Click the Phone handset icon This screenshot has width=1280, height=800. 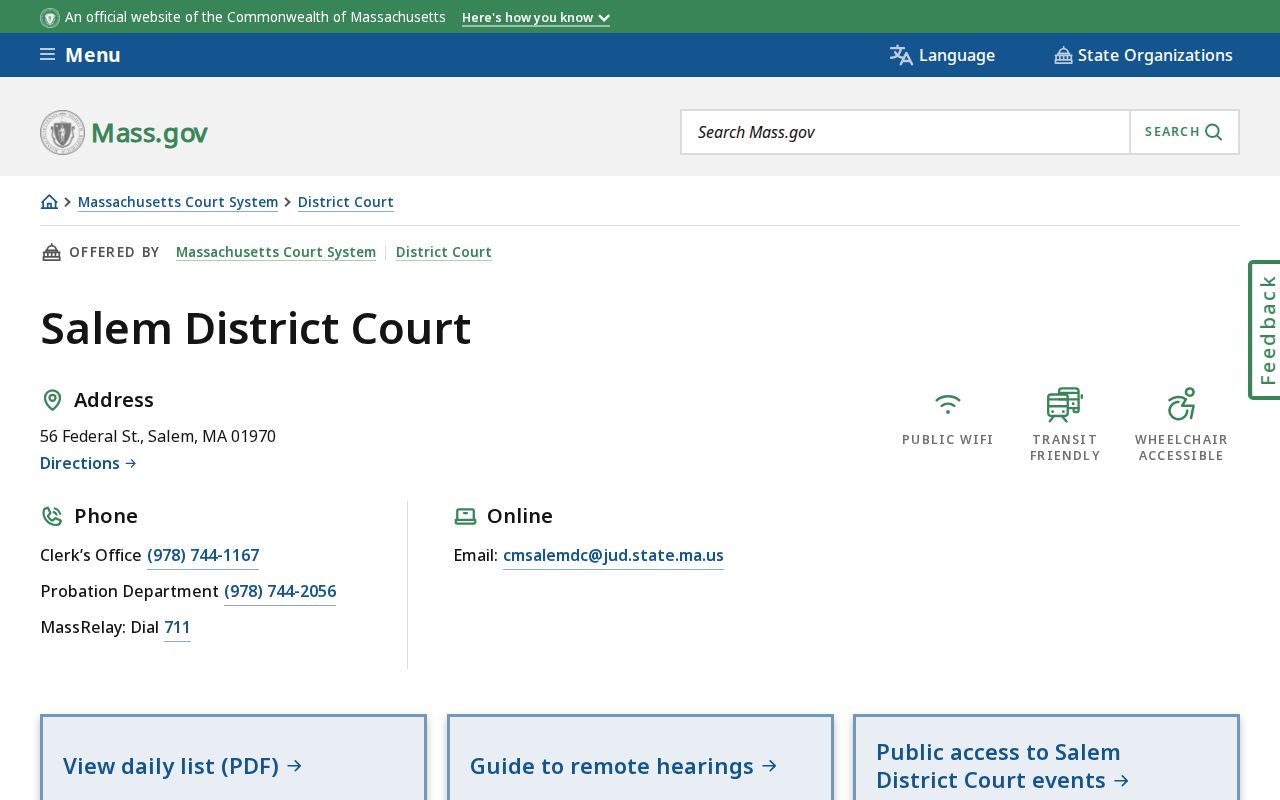click(52, 516)
